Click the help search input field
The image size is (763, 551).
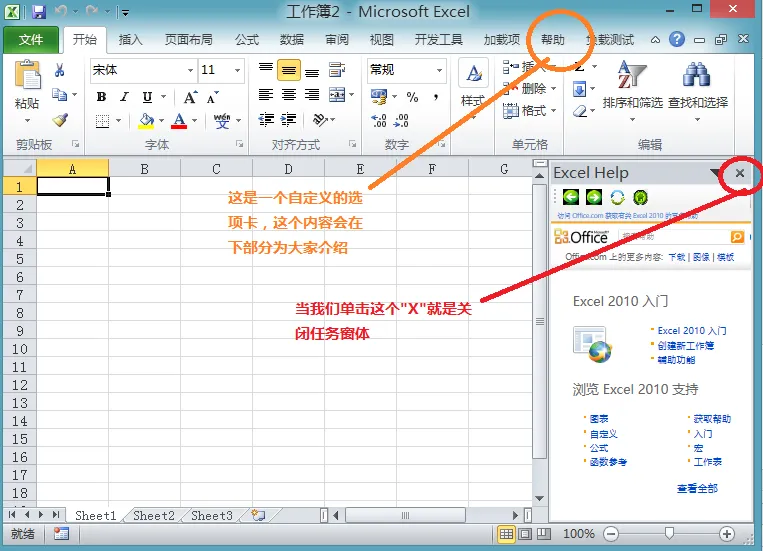coord(674,237)
